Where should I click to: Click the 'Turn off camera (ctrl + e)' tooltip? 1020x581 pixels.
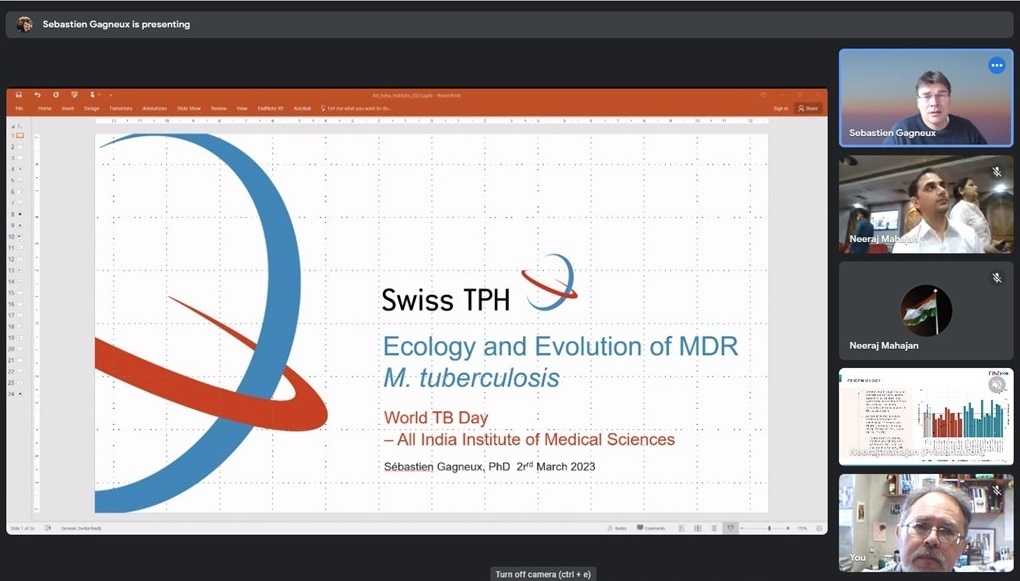(x=543, y=574)
